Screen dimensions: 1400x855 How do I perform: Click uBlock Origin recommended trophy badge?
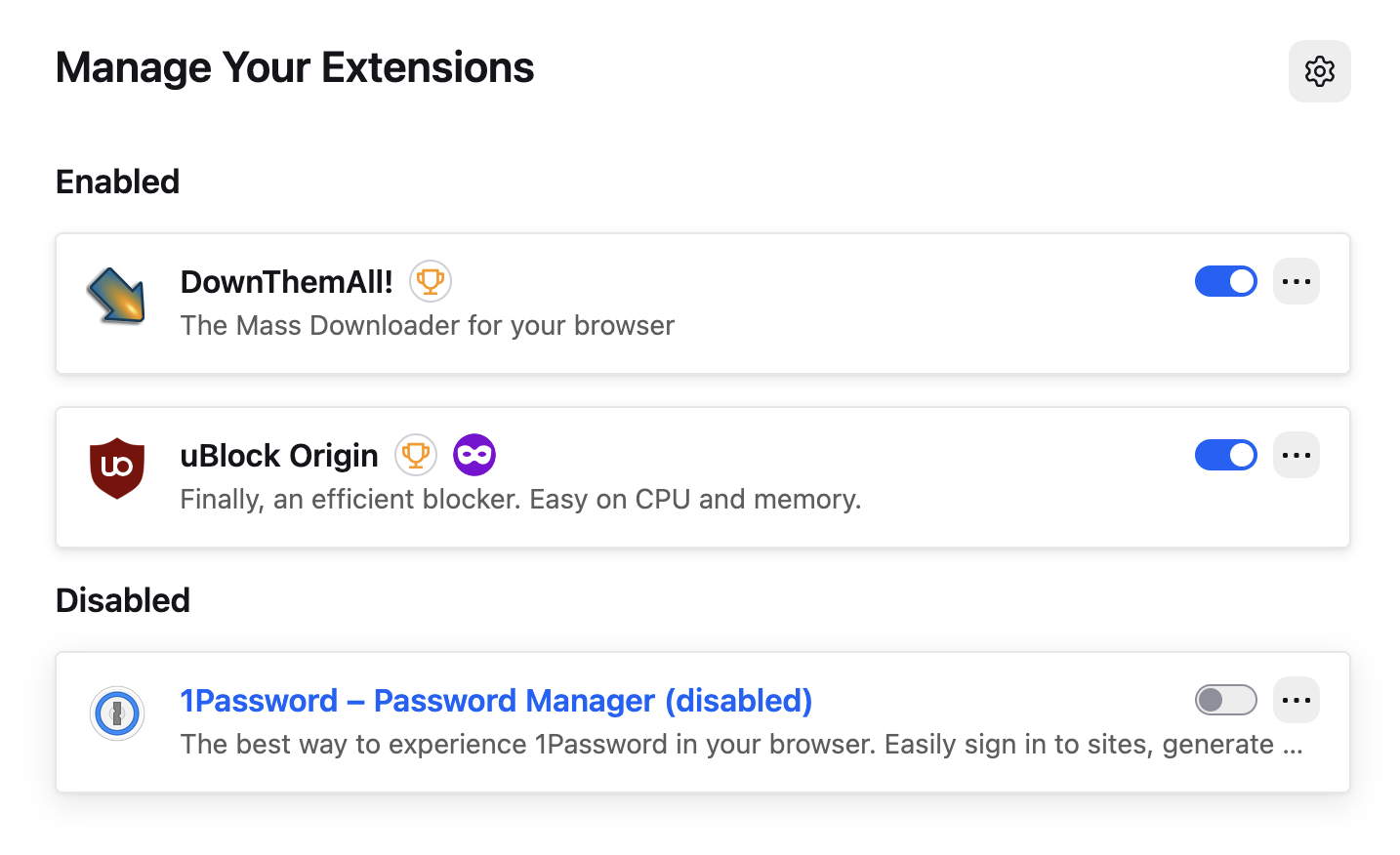[416, 455]
